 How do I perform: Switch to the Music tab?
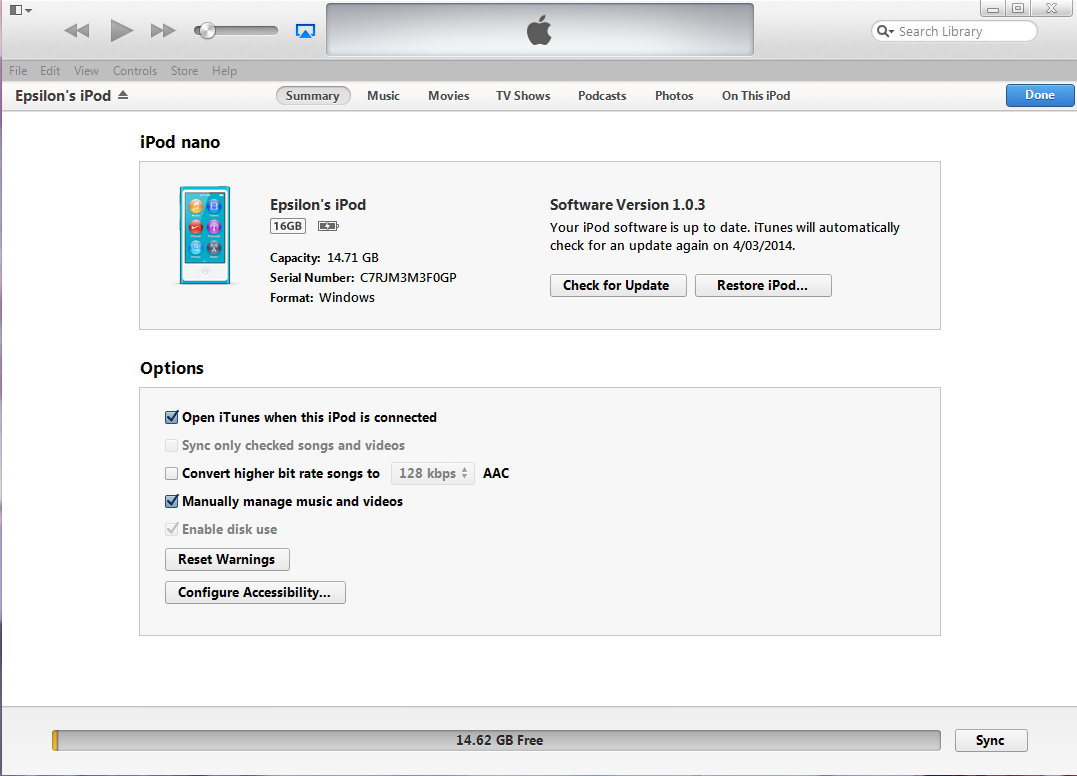click(x=383, y=95)
